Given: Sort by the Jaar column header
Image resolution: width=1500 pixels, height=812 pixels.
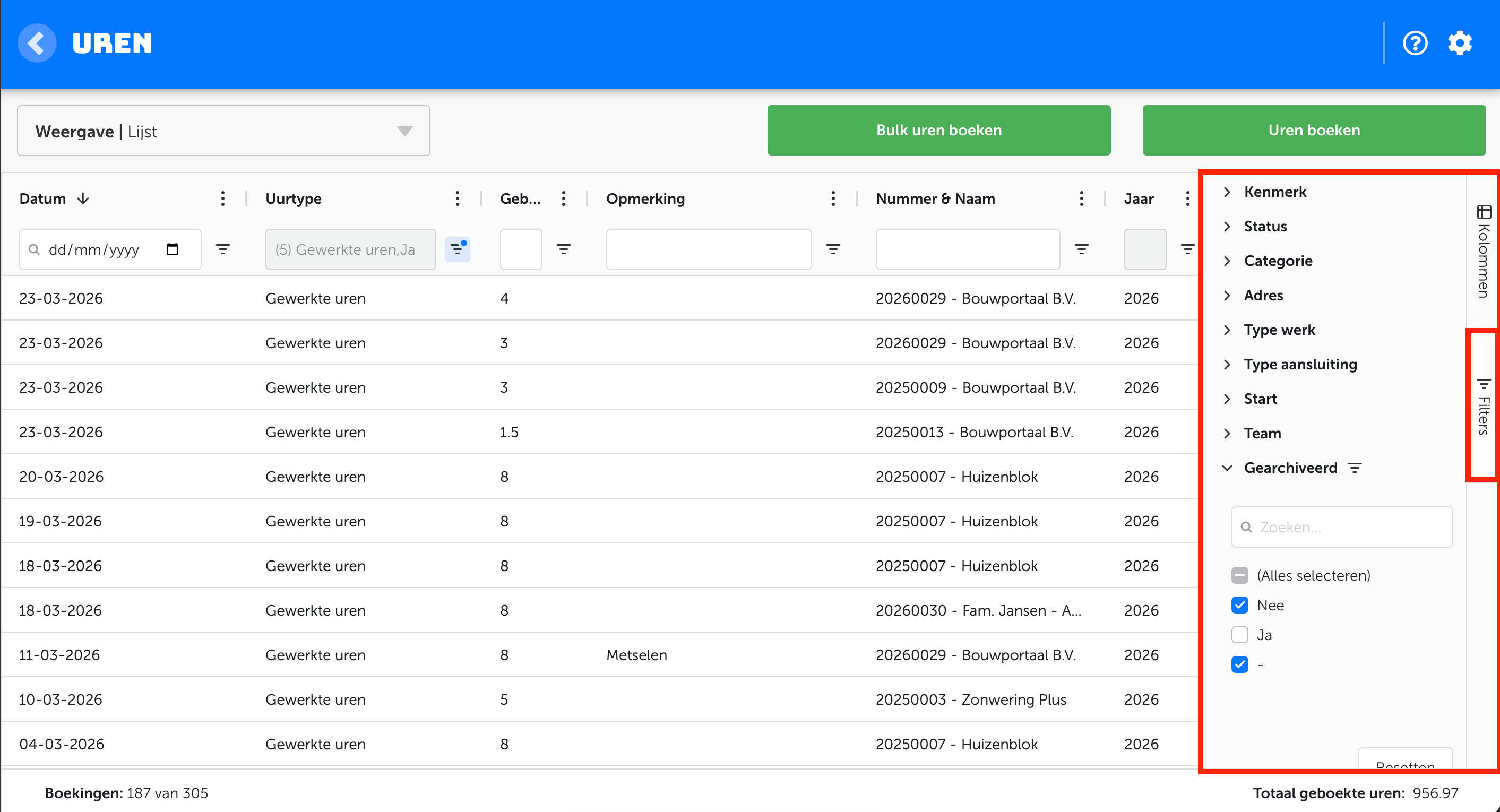Looking at the screenshot, I should tap(1139, 199).
